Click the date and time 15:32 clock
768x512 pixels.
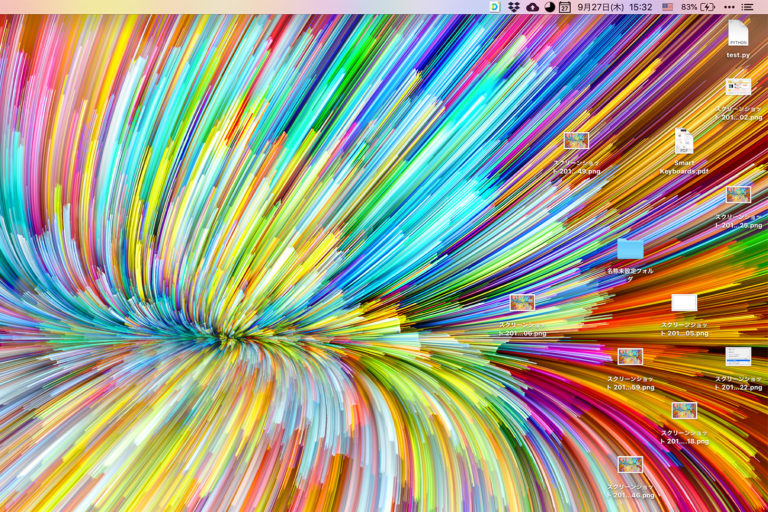[x=614, y=7]
